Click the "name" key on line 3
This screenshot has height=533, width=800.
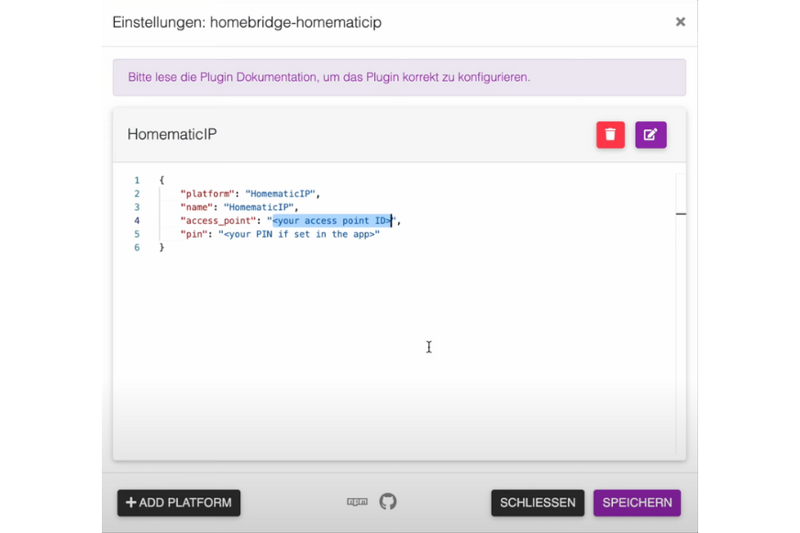196,207
